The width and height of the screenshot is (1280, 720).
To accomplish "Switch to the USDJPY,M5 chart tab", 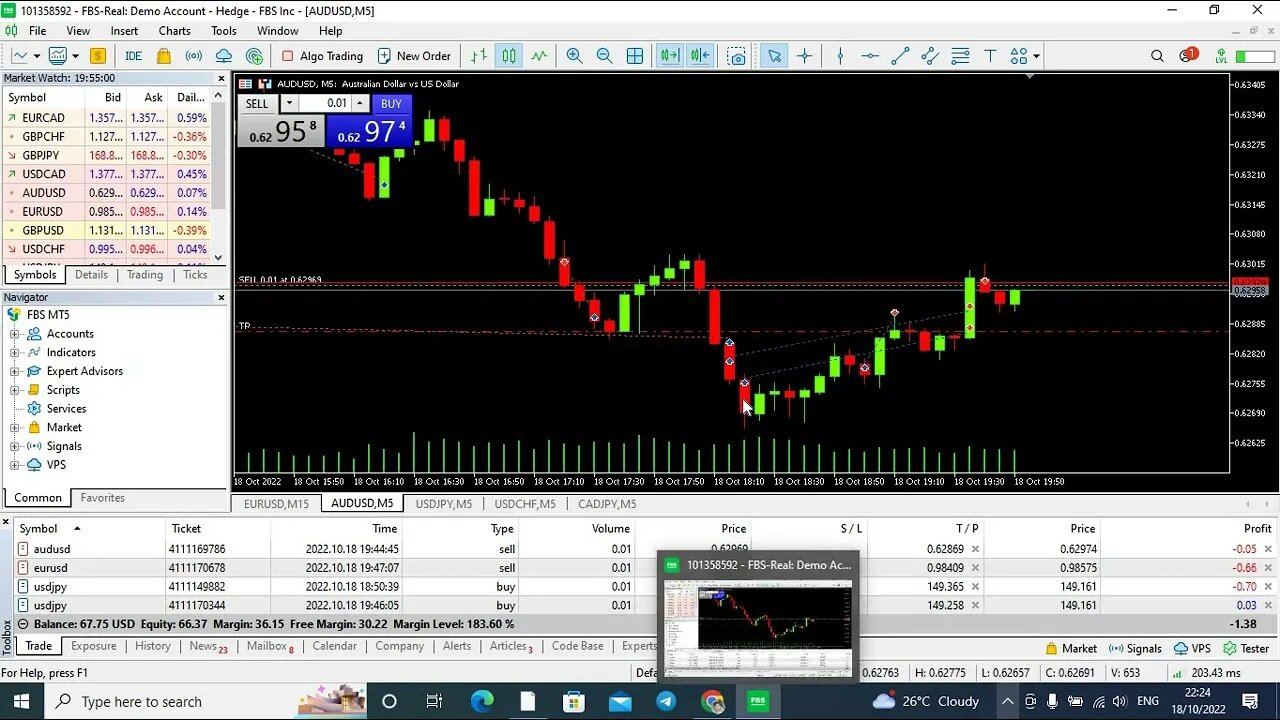I will coord(443,504).
